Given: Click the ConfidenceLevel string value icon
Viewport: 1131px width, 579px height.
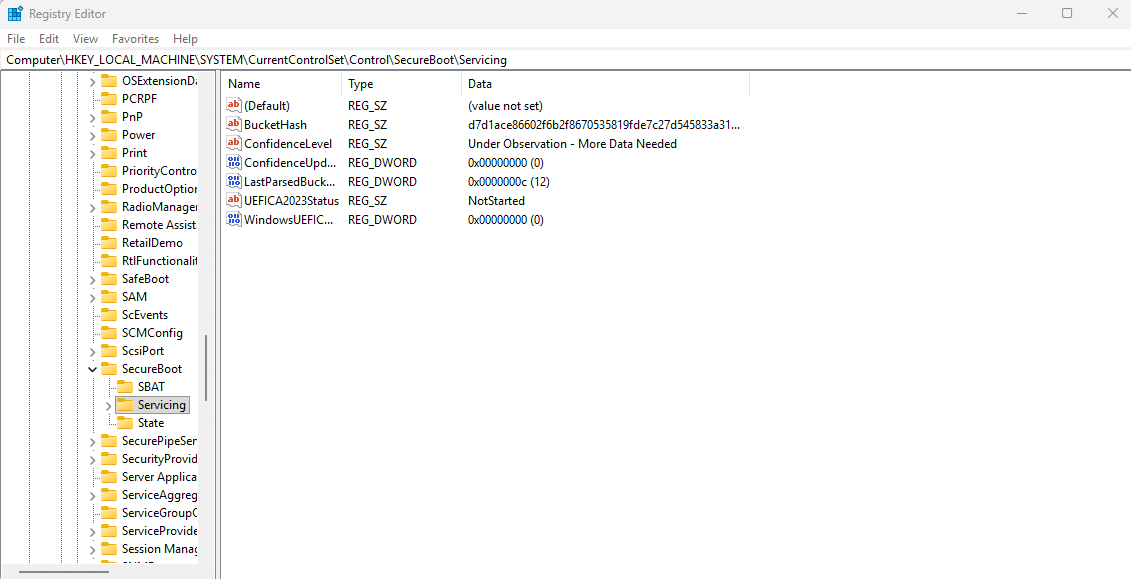Looking at the screenshot, I should point(235,144).
